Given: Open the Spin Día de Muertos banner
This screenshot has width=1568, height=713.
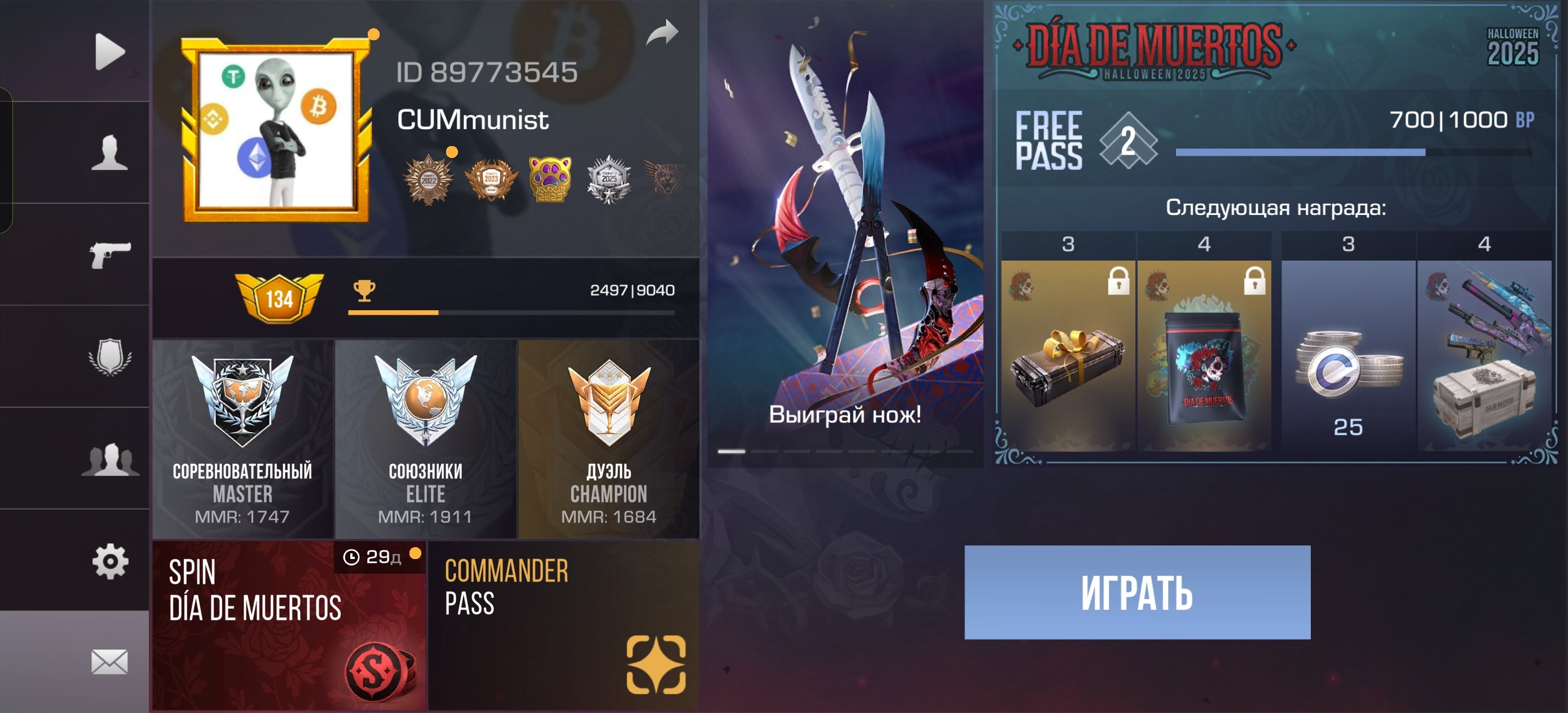Looking at the screenshot, I should [x=289, y=626].
